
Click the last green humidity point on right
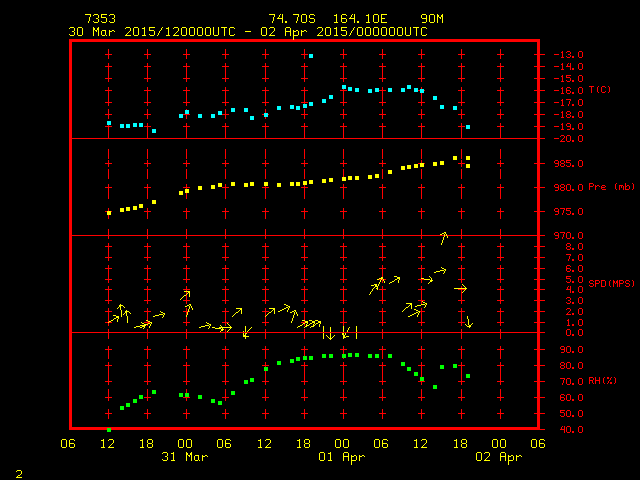click(x=467, y=376)
